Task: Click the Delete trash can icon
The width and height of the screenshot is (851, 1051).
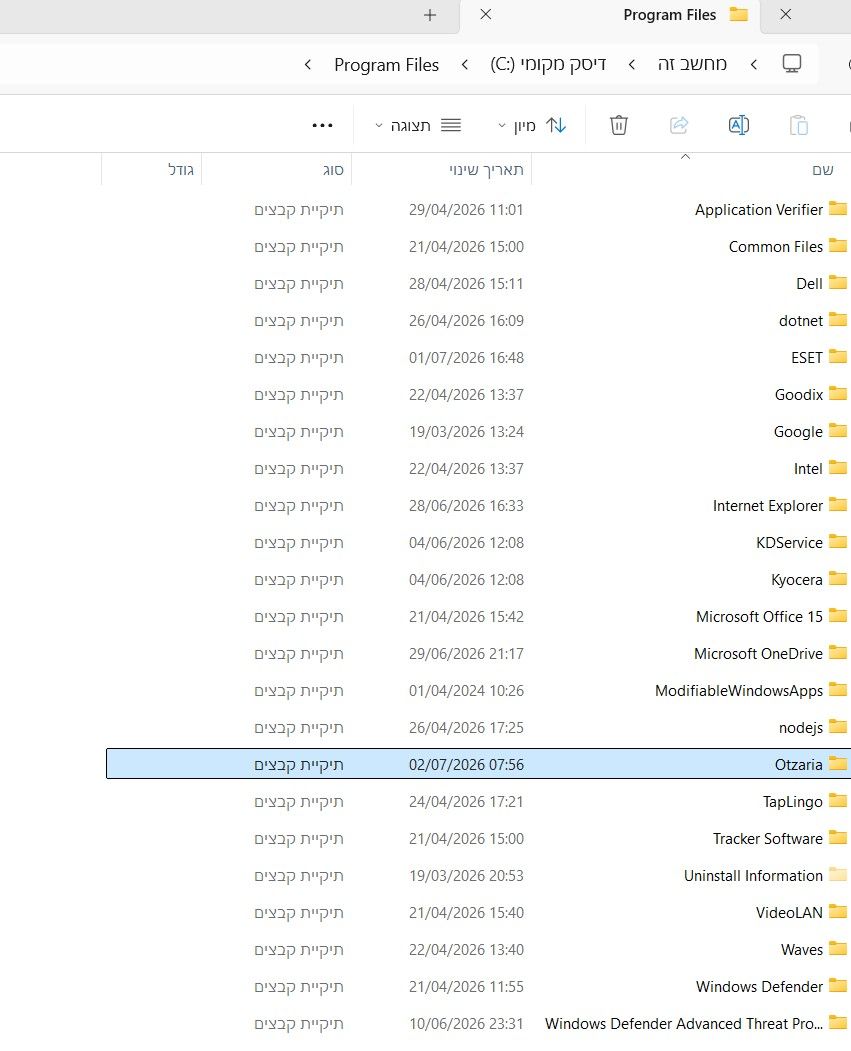Action: click(618, 125)
